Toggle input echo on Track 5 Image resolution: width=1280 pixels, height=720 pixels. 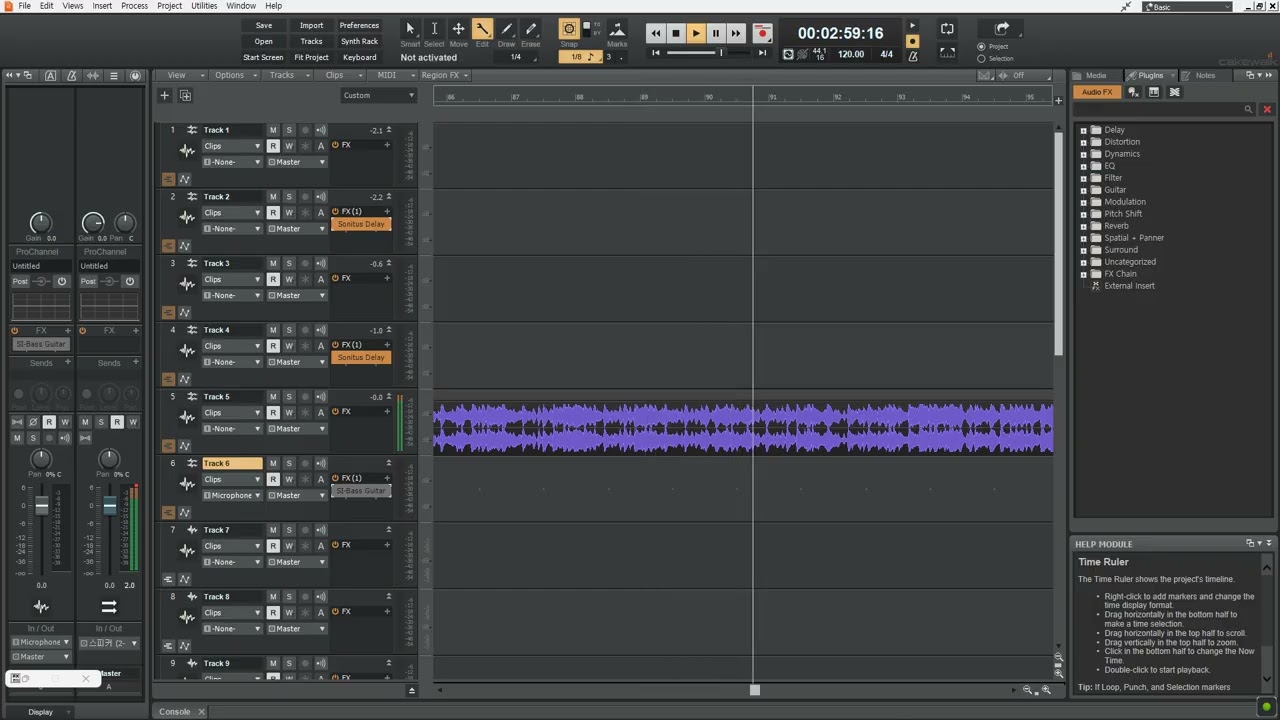tap(321, 397)
